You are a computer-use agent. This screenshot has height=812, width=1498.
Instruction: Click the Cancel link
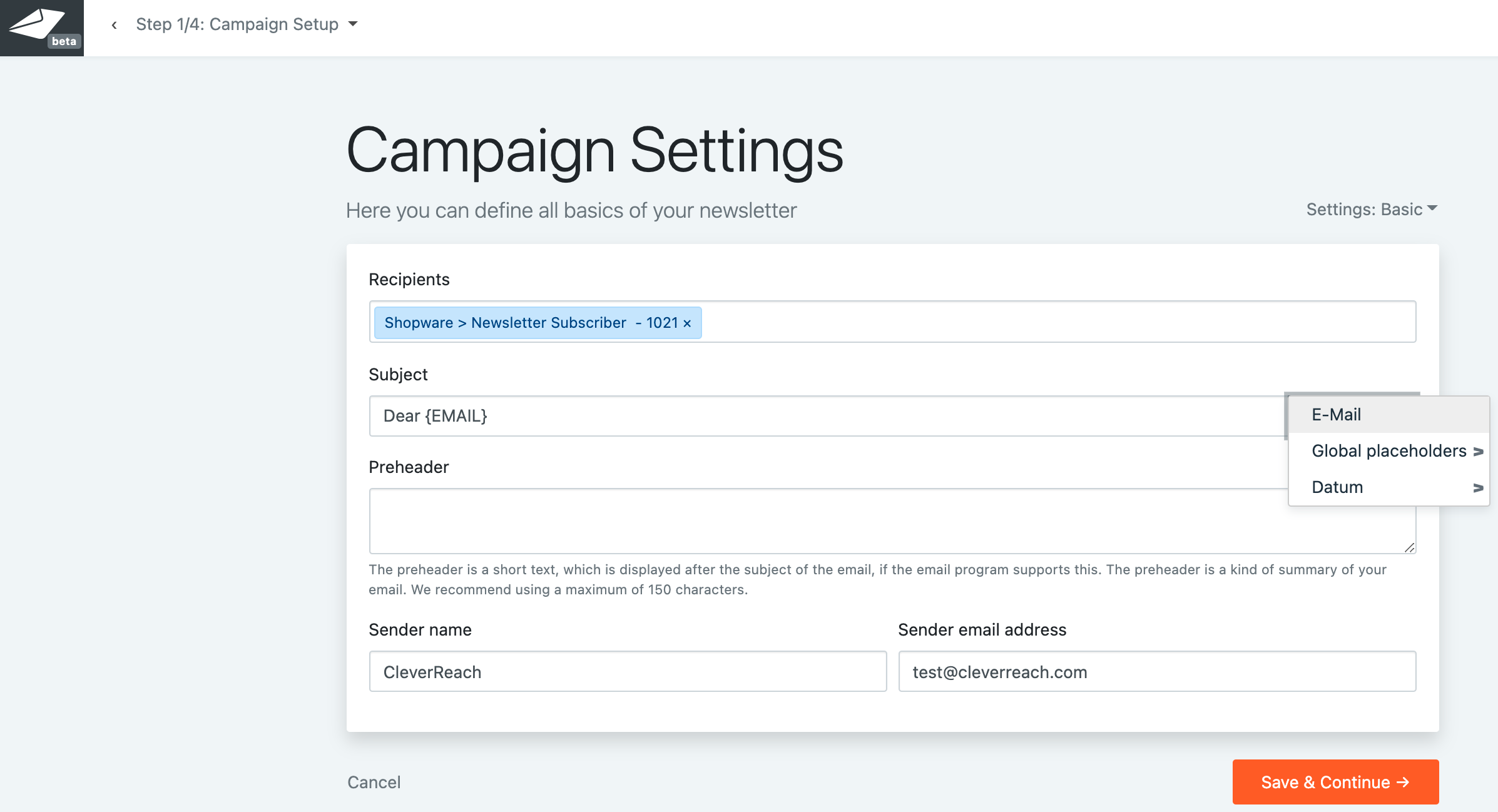[x=374, y=782]
